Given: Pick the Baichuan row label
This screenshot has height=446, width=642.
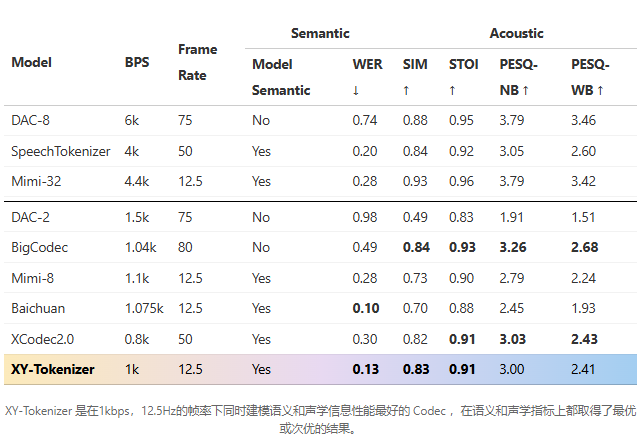Looking at the screenshot, I should pyautogui.click(x=38, y=308).
